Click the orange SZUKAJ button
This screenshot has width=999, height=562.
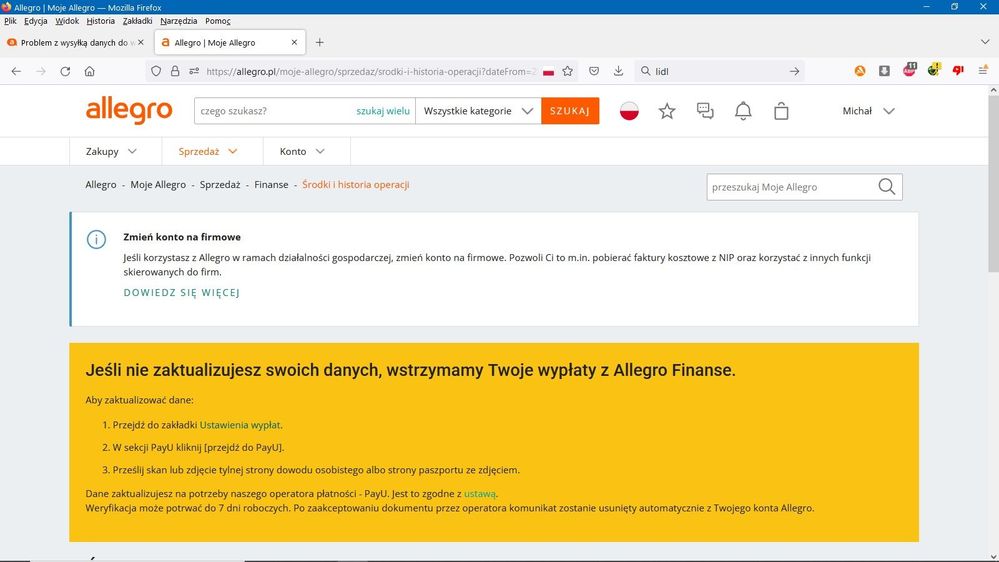tap(570, 111)
